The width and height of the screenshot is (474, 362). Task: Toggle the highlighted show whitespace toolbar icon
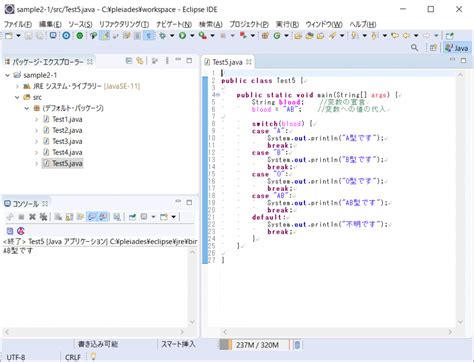(x=149, y=35)
